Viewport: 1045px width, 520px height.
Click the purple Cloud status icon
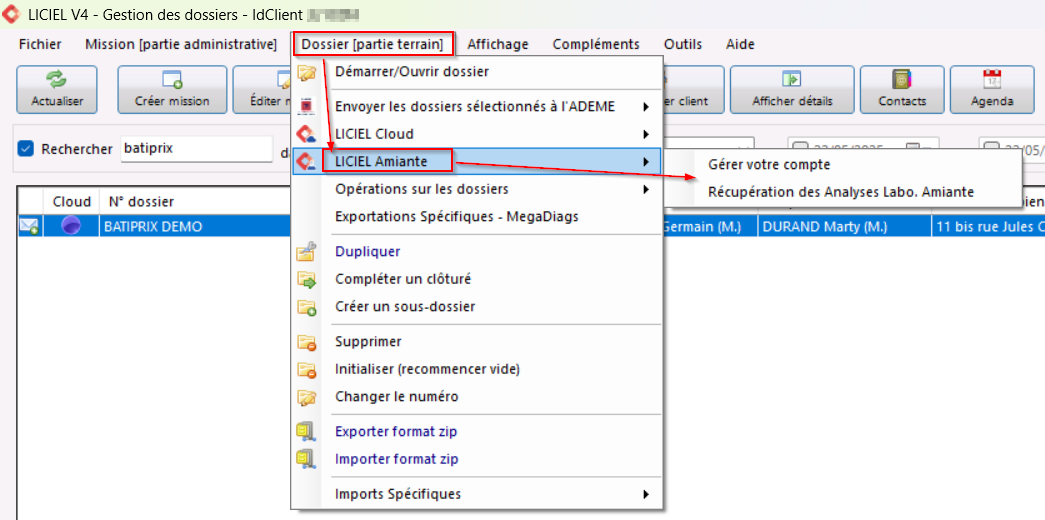pyautogui.click(x=71, y=227)
